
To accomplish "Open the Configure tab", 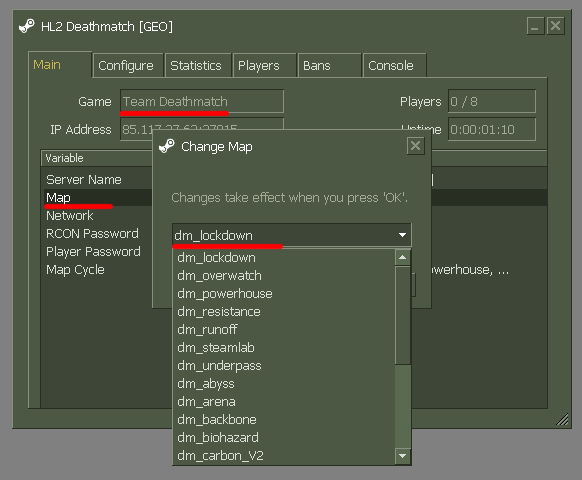I will pos(128,65).
